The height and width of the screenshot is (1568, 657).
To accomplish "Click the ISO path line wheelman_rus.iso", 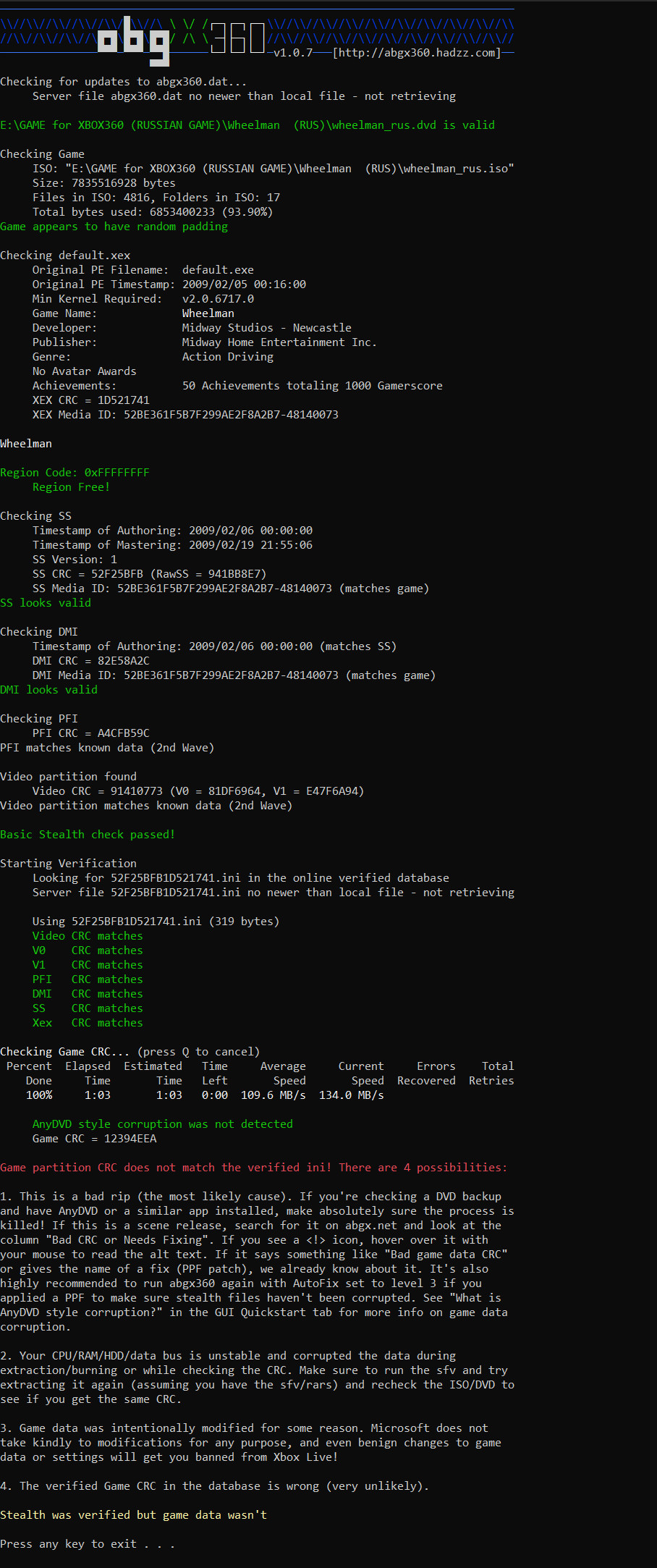I will point(274,169).
